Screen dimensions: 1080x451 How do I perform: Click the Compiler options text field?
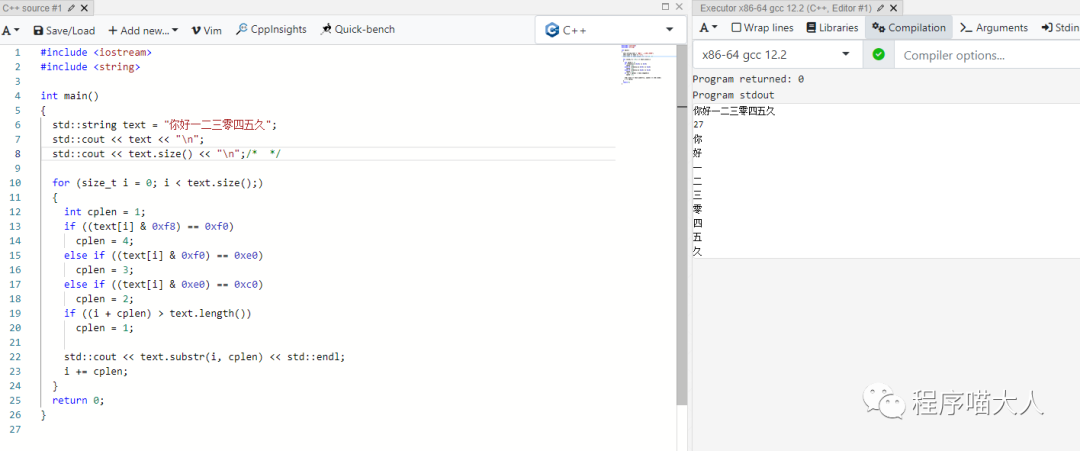[x=985, y=55]
